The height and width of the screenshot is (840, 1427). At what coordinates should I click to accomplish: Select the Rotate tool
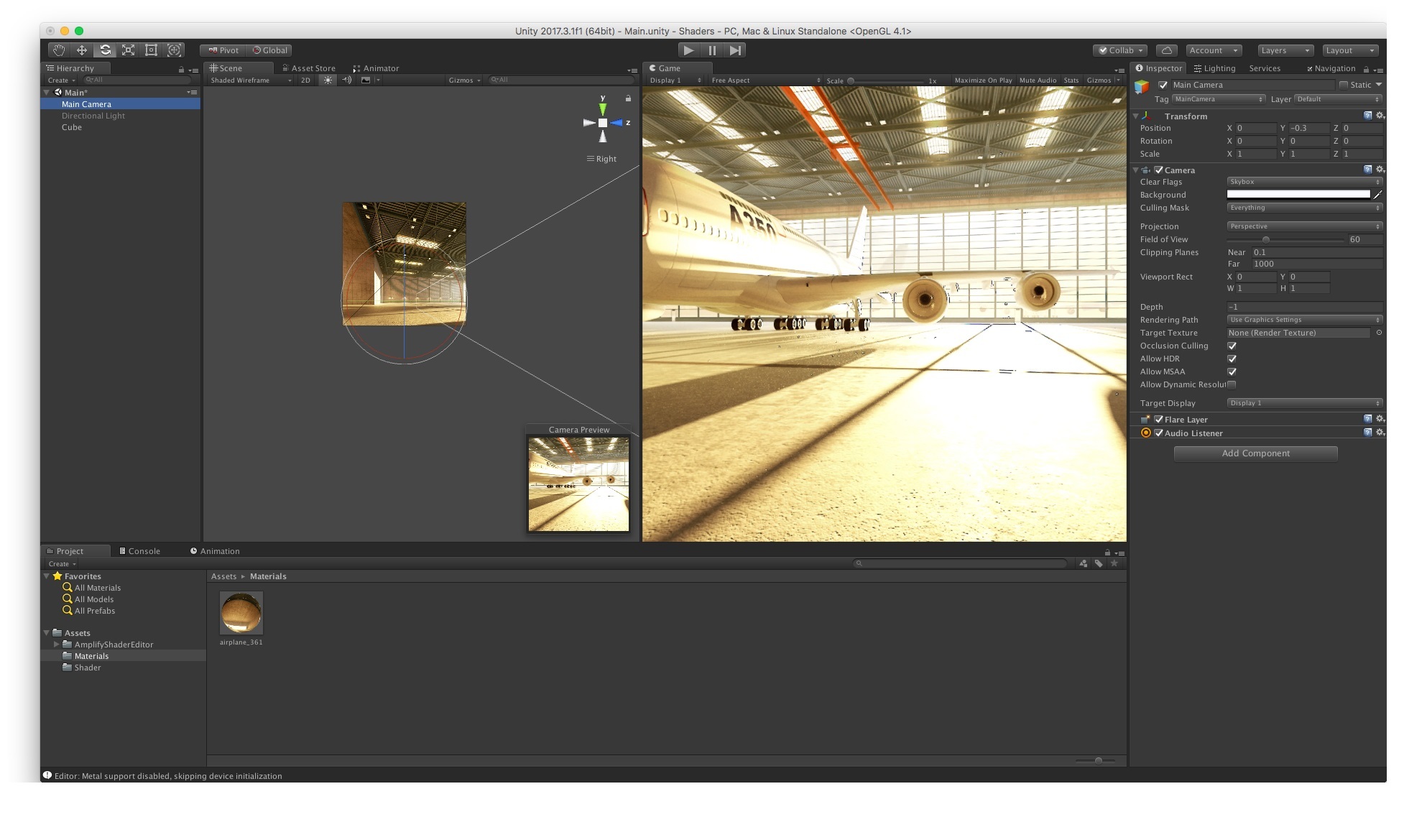pyautogui.click(x=104, y=50)
